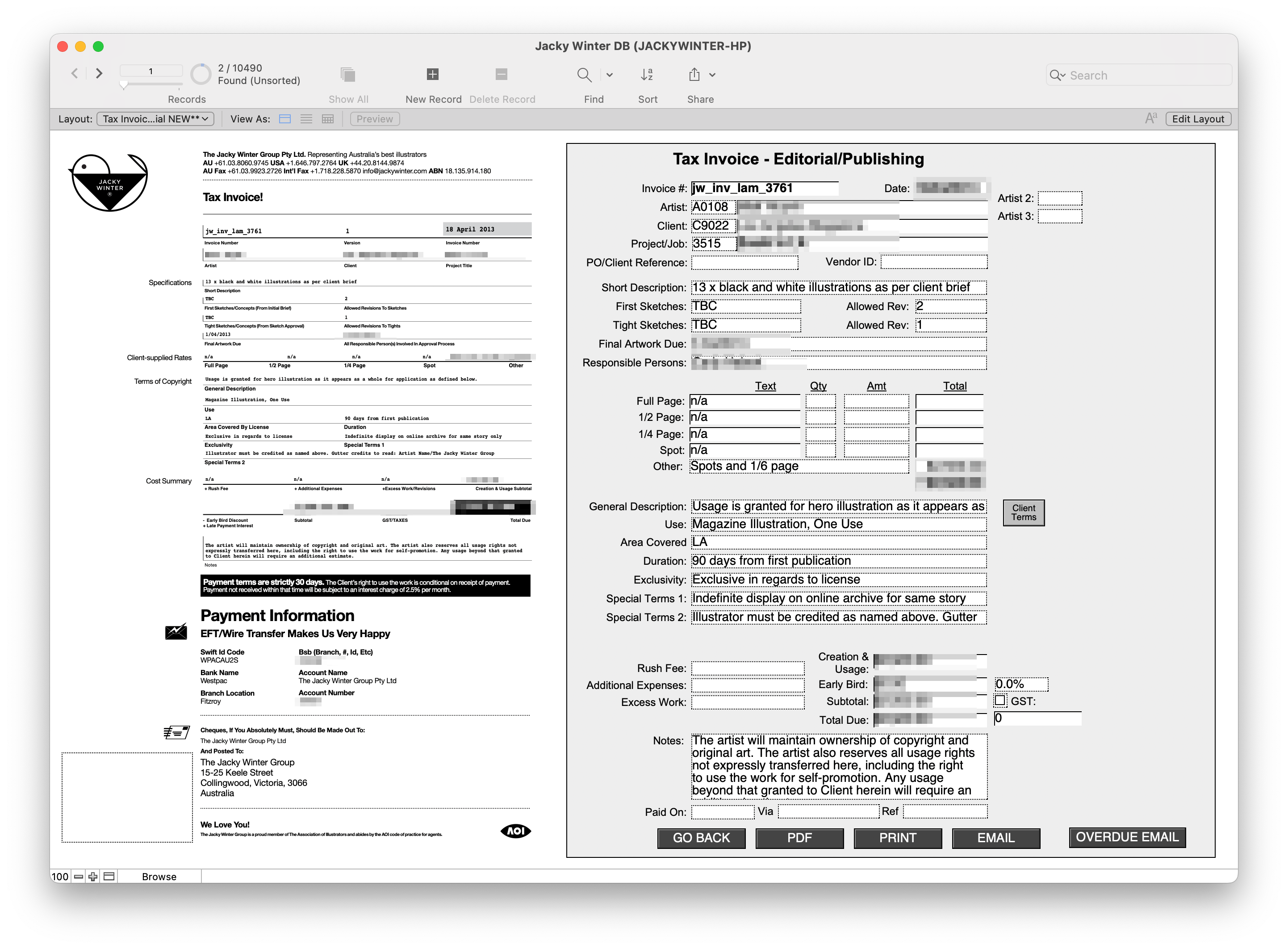Open the Layout dropdown menu

pyautogui.click(x=155, y=119)
